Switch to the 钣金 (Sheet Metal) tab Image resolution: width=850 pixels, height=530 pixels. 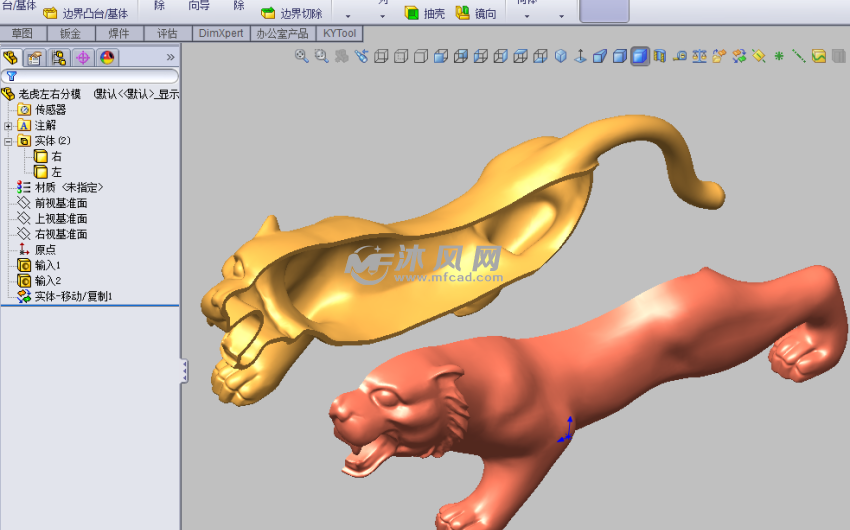point(70,33)
